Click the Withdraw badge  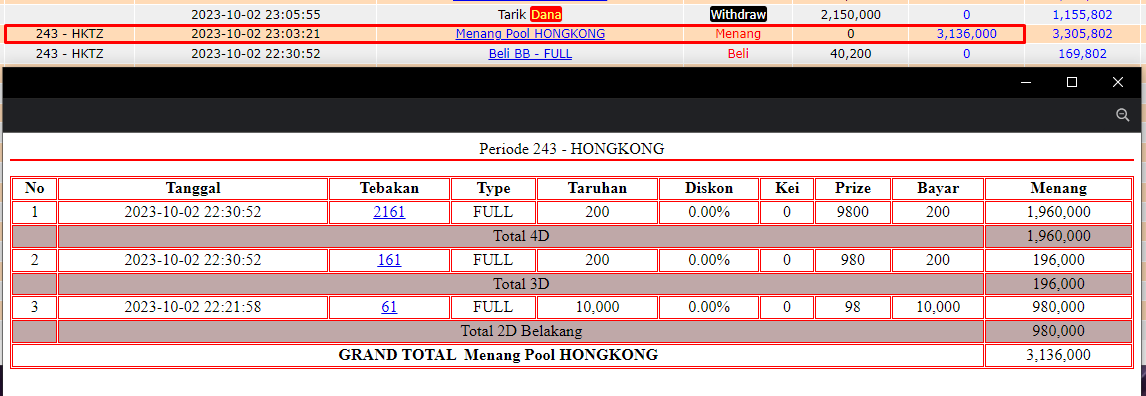[x=739, y=14]
